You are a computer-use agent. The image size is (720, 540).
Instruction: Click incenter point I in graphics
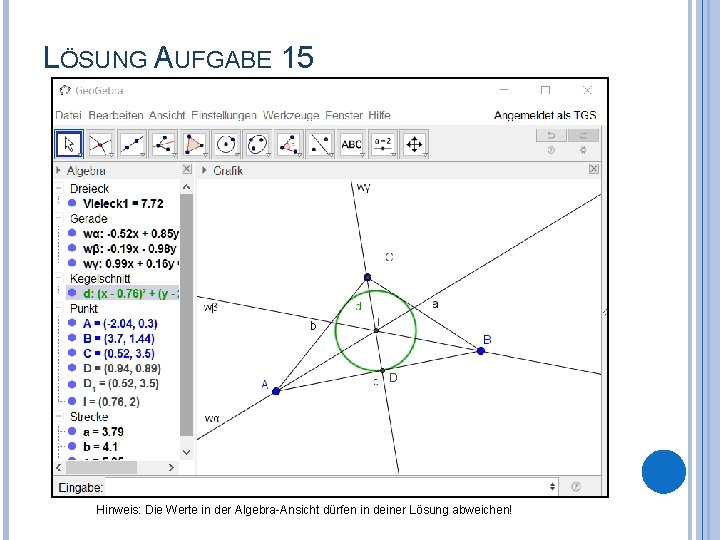click(376, 330)
